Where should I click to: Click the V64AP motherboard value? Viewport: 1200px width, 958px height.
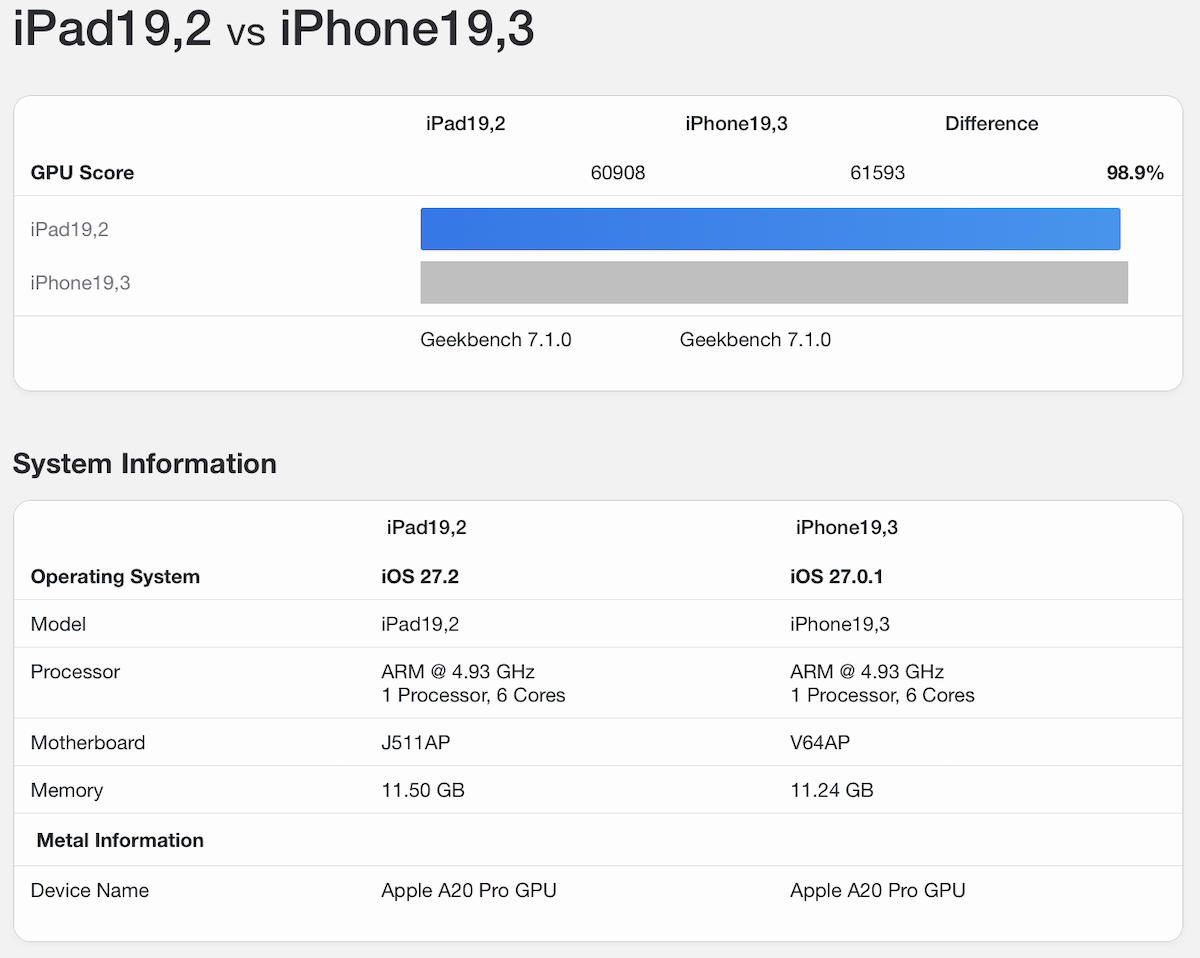820,743
